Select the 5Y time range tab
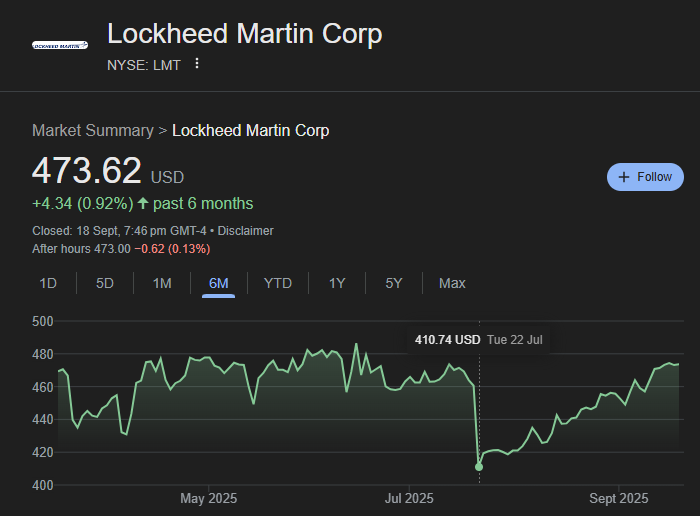Image resolution: width=700 pixels, height=516 pixels. click(394, 283)
